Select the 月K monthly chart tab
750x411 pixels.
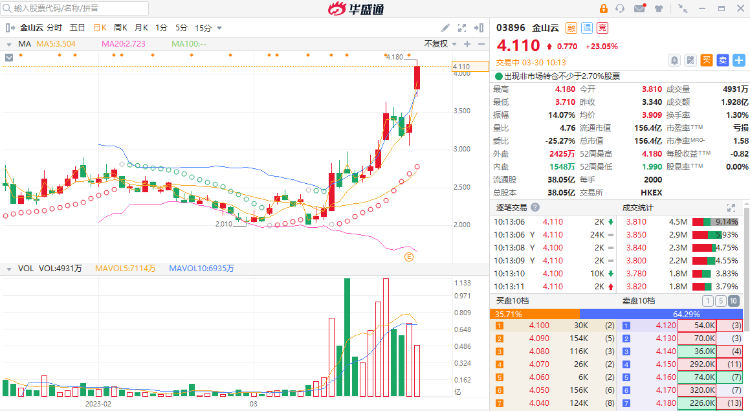point(141,28)
